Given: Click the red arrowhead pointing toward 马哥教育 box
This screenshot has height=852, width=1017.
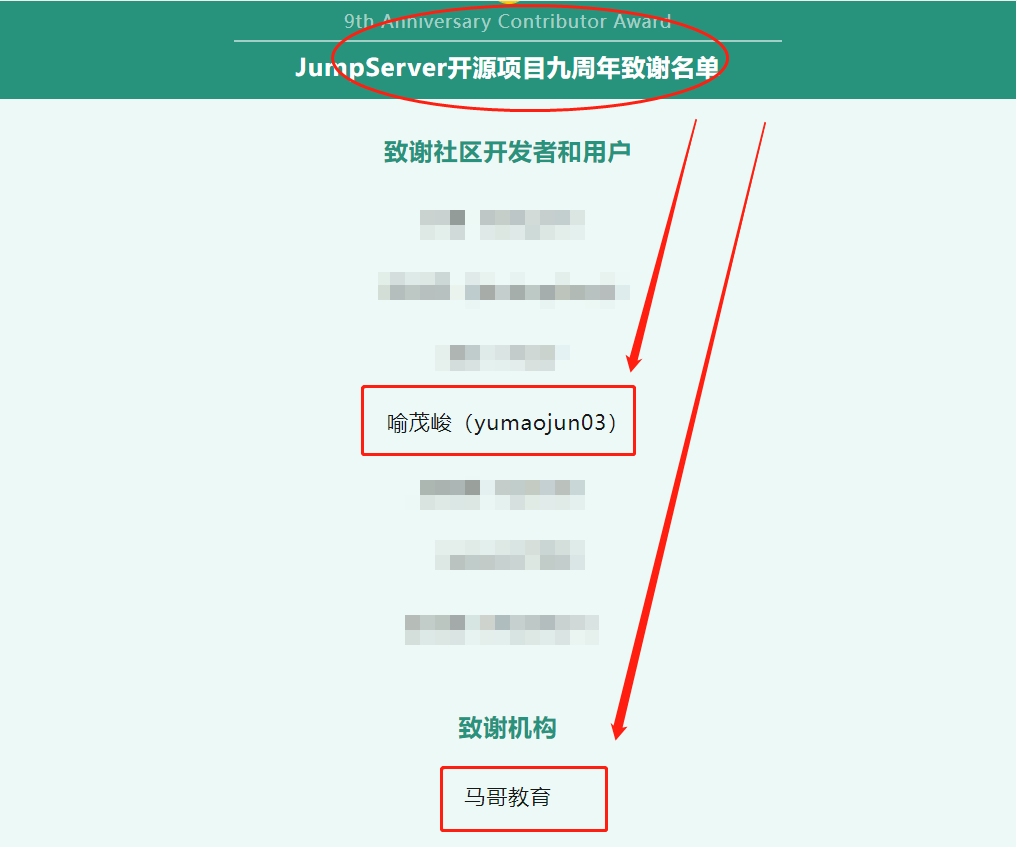Looking at the screenshot, I should (619, 730).
